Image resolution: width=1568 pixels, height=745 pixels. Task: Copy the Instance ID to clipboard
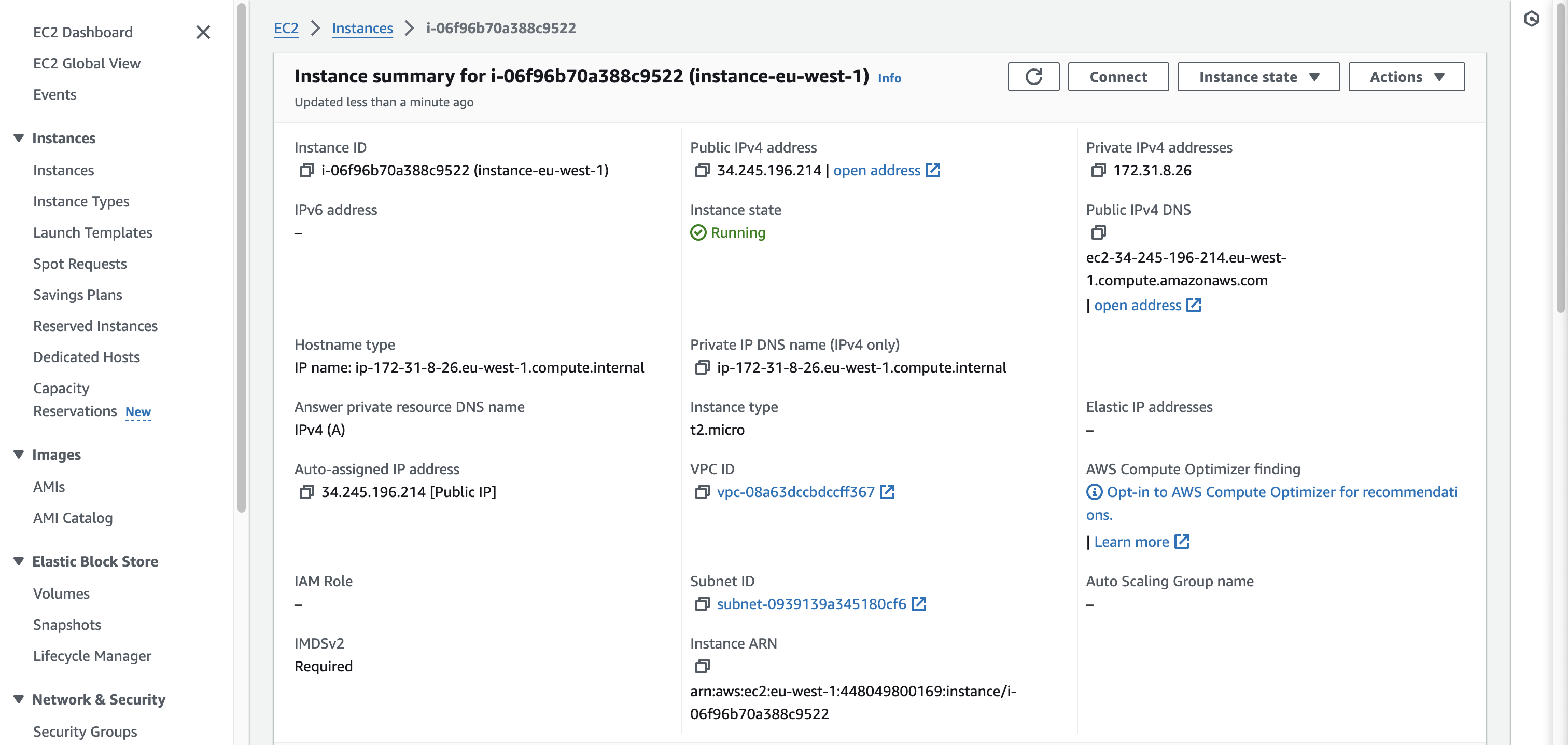[306, 171]
